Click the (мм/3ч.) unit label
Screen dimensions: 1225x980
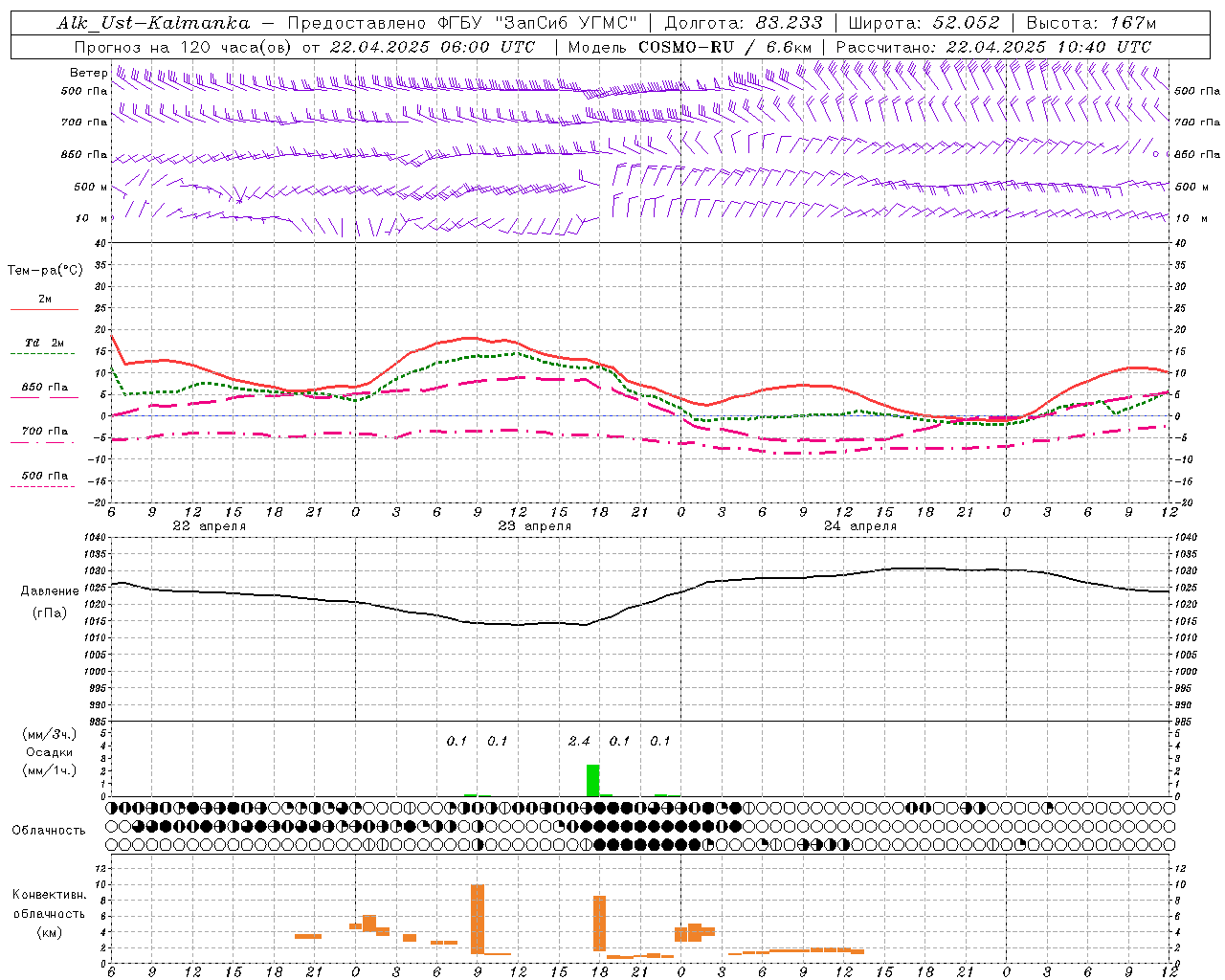click(x=49, y=734)
